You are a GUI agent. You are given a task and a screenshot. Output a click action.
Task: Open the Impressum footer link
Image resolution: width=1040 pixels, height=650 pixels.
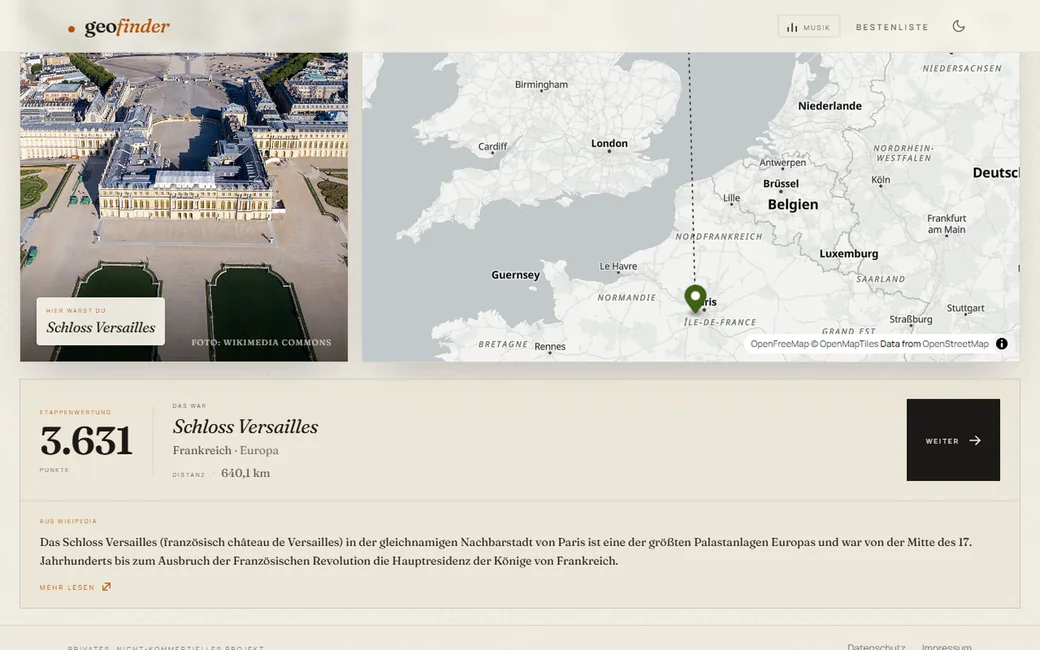[x=946, y=646]
